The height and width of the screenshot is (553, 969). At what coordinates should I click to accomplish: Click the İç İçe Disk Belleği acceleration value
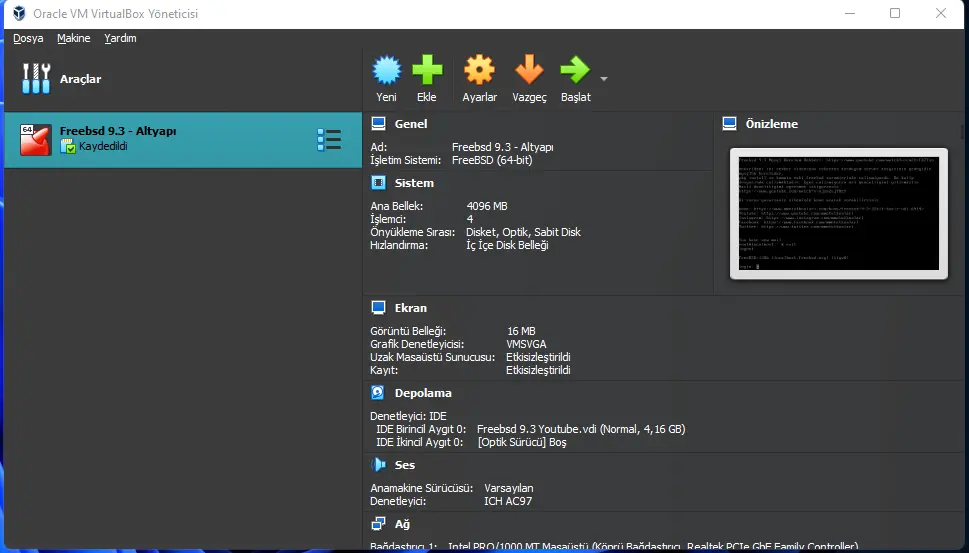click(x=507, y=245)
